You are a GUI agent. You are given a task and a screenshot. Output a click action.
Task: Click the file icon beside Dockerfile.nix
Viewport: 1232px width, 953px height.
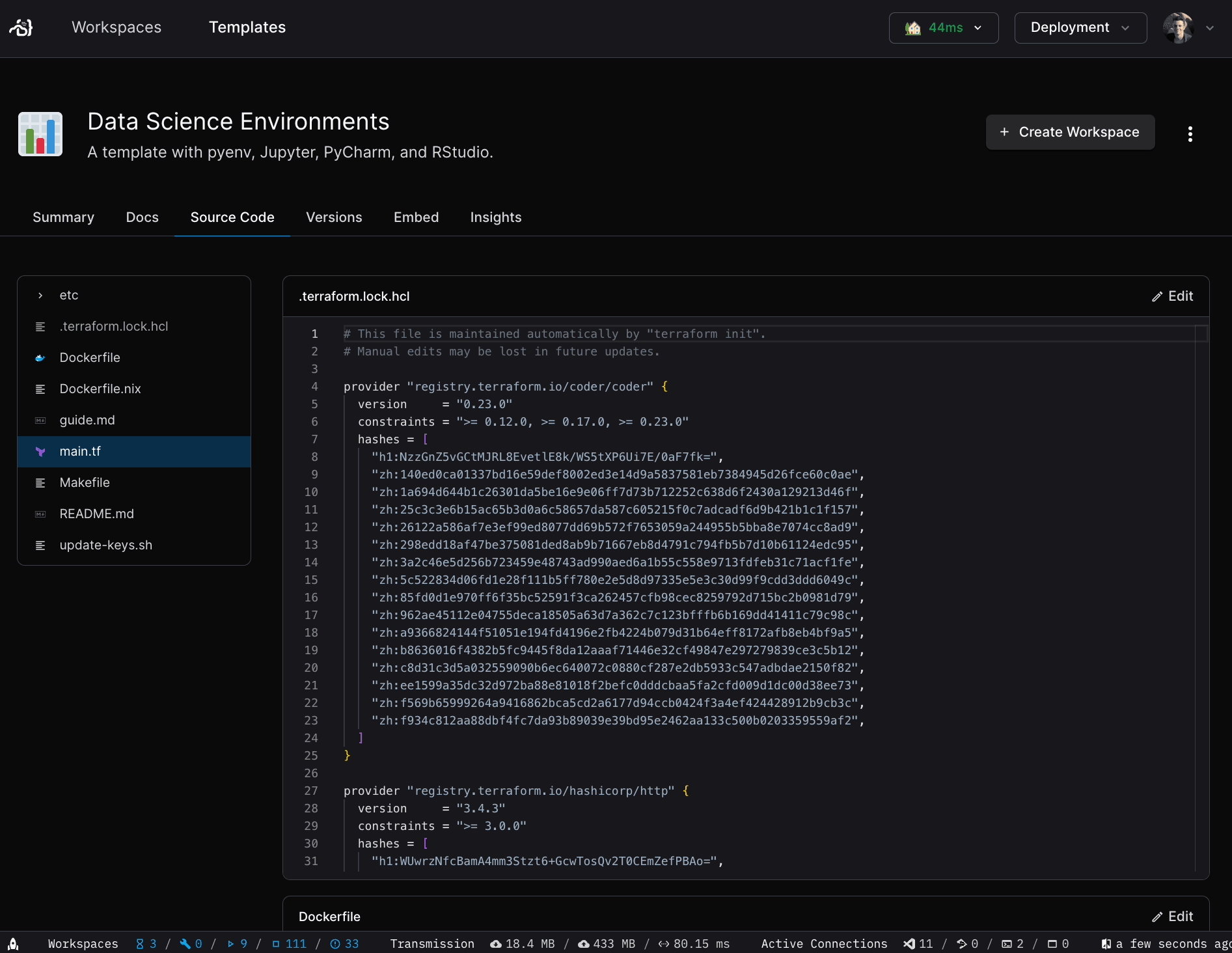coord(40,389)
